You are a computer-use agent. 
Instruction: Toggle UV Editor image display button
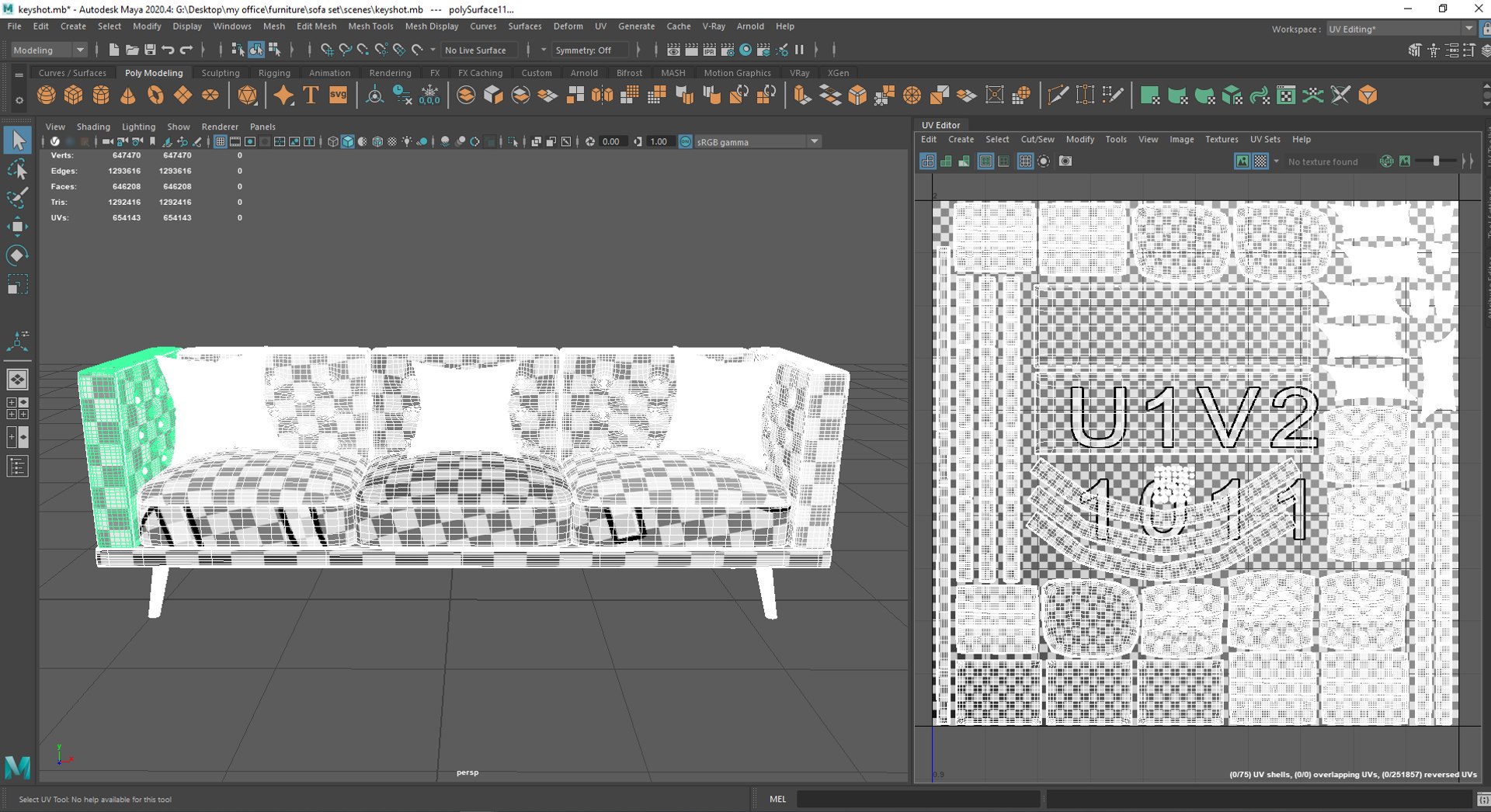[x=1242, y=161]
